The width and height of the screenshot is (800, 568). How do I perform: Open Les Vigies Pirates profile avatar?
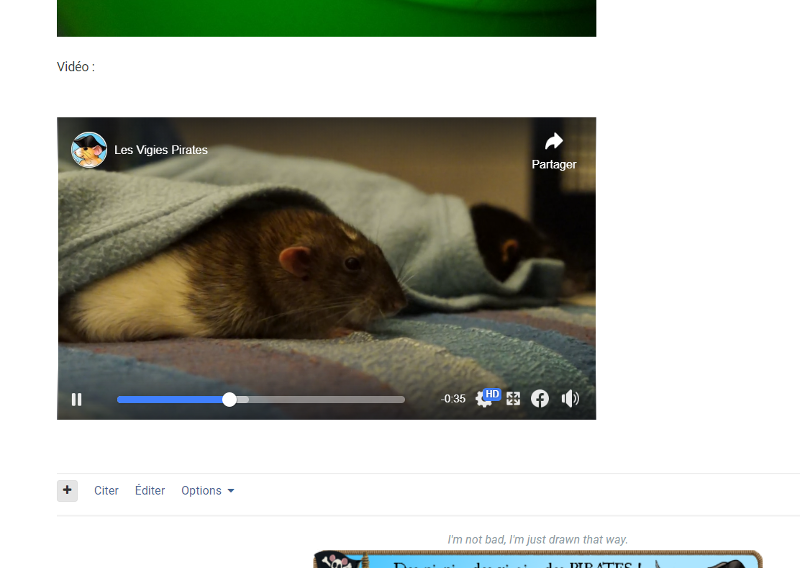pos(89,150)
